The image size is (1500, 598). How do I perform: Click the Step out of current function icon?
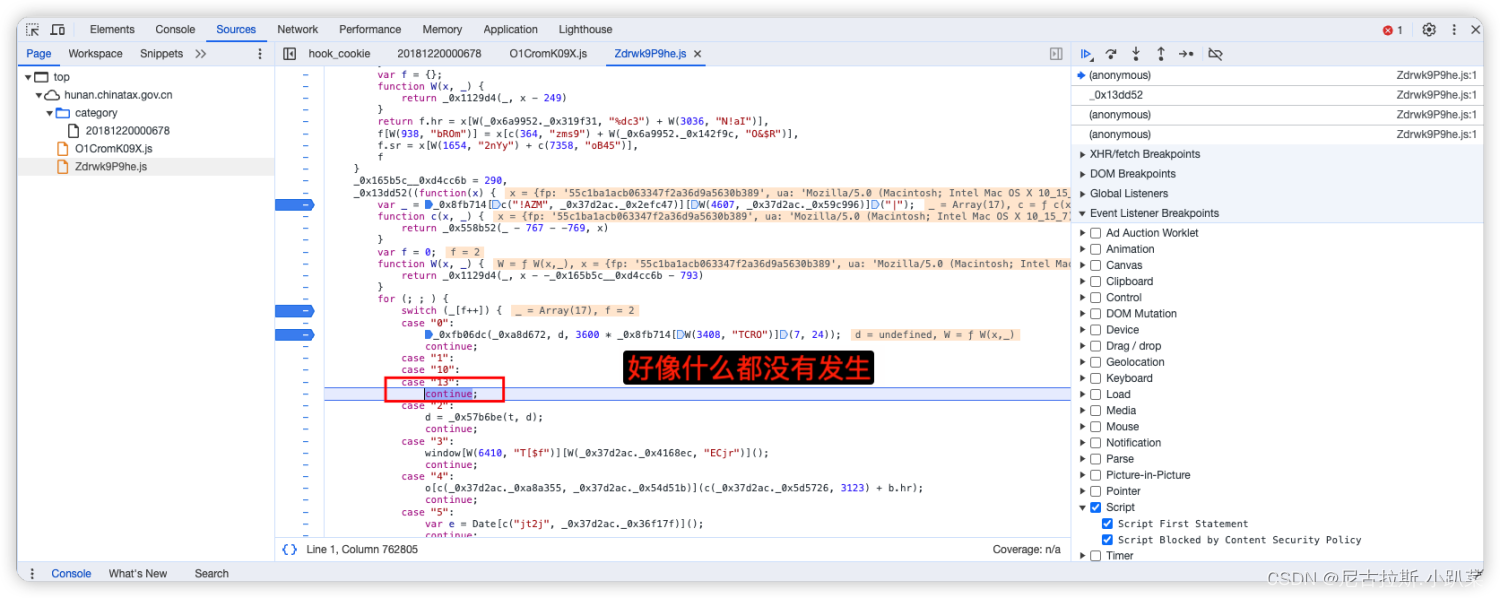pos(1159,54)
